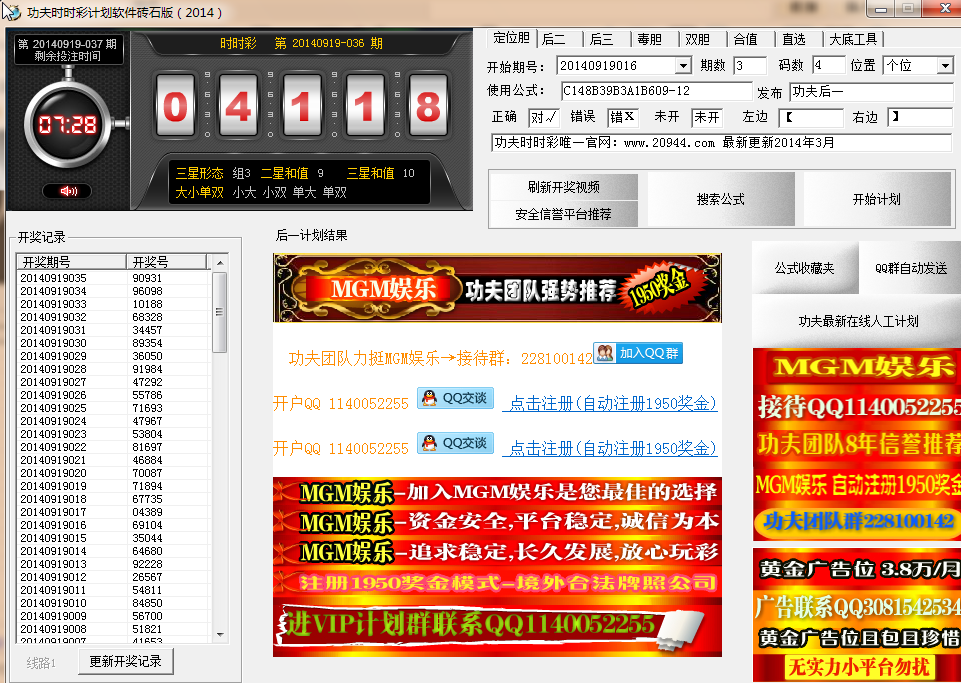This screenshot has height=683, width=961.
Task: Select record row 20140919035
Action: click(114, 278)
